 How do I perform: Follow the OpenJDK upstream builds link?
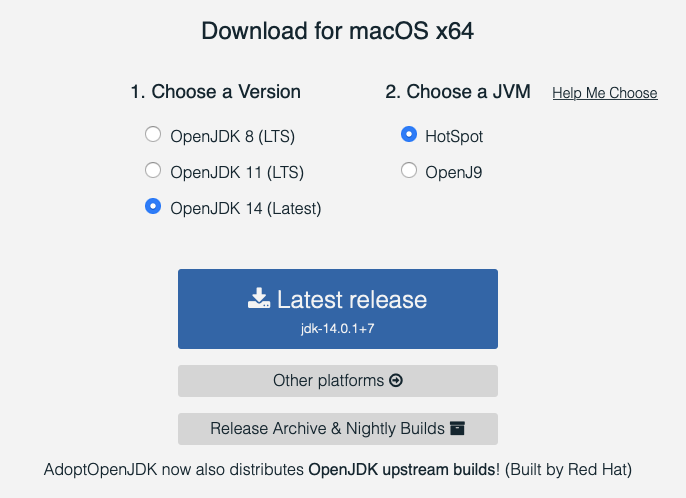pos(401,469)
